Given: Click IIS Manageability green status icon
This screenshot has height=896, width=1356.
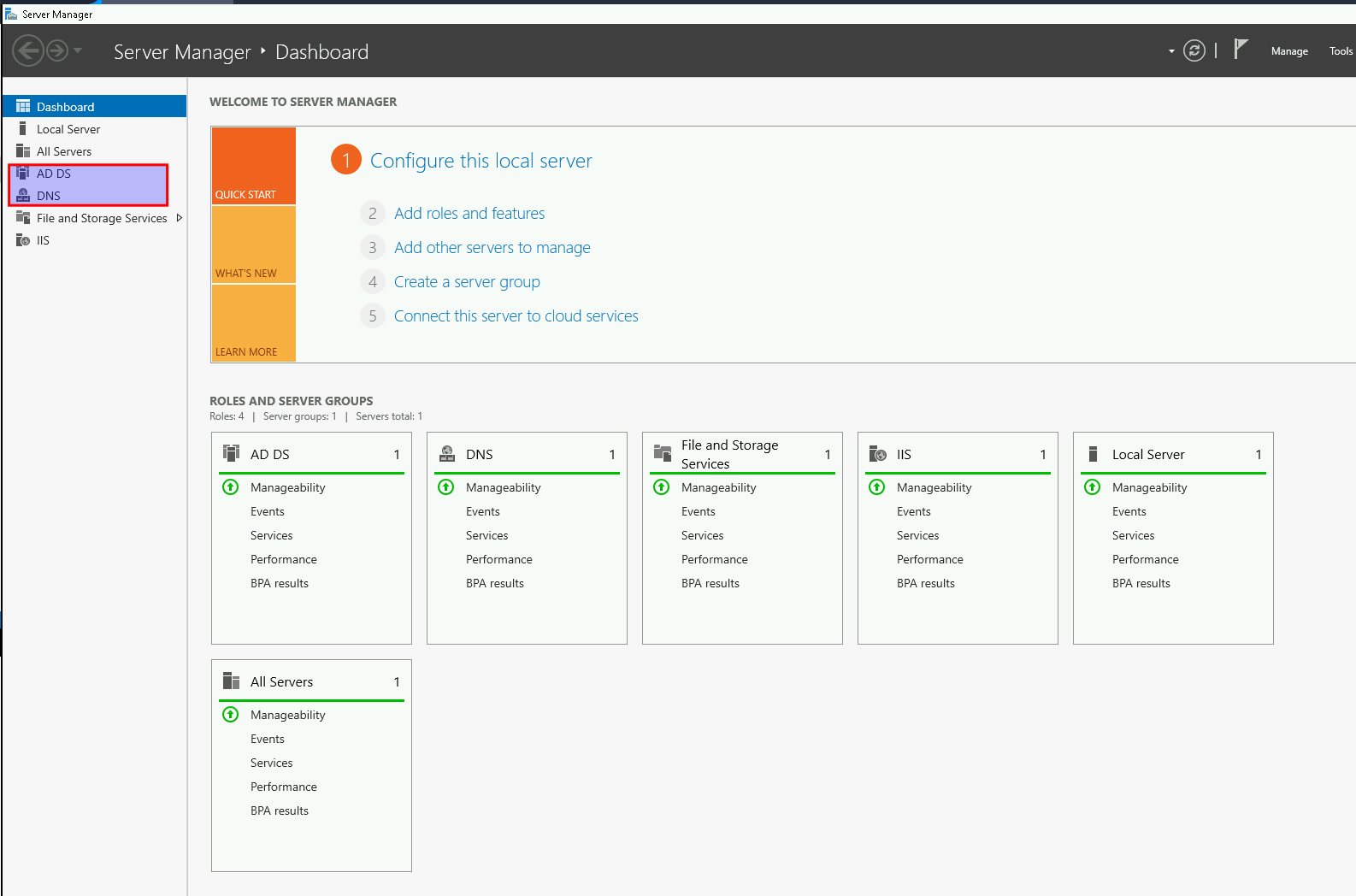Looking at the screenshot, I should [x=877, y=486].
